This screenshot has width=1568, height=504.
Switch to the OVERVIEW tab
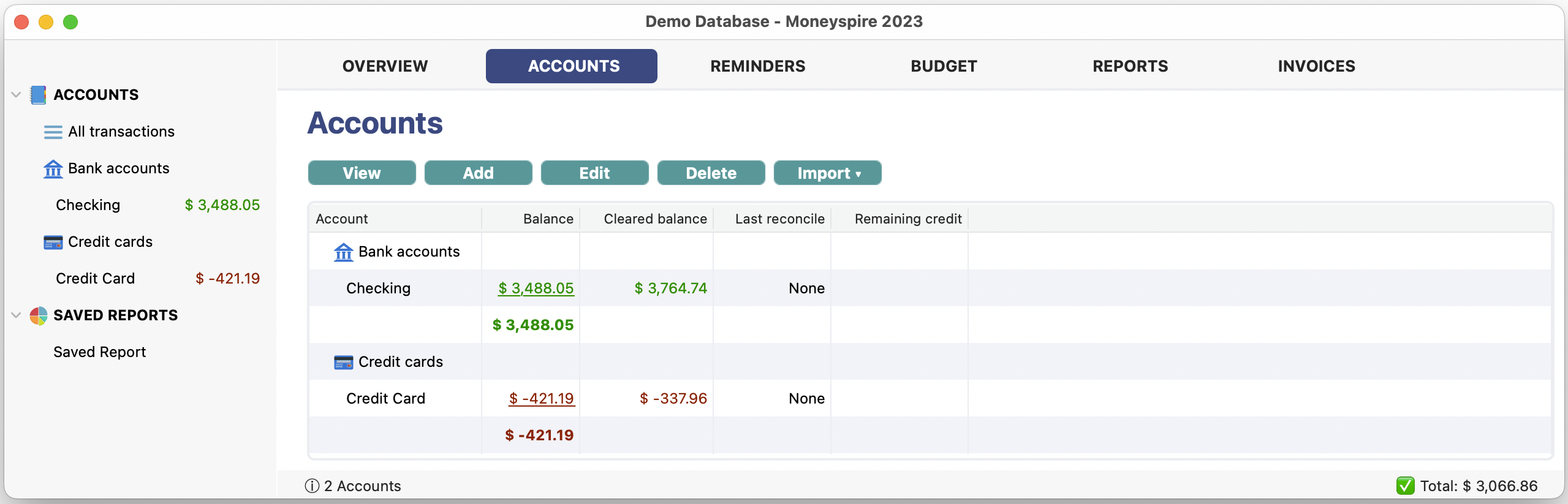[x=385, y=66]
